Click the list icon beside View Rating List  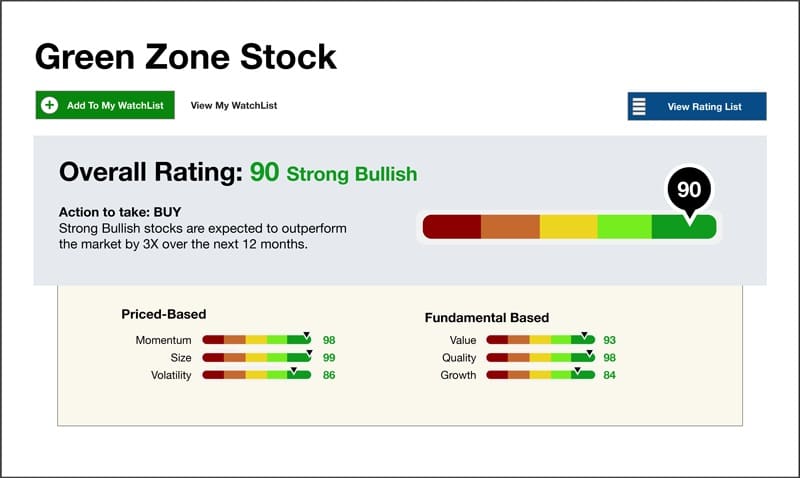(640, 106)
